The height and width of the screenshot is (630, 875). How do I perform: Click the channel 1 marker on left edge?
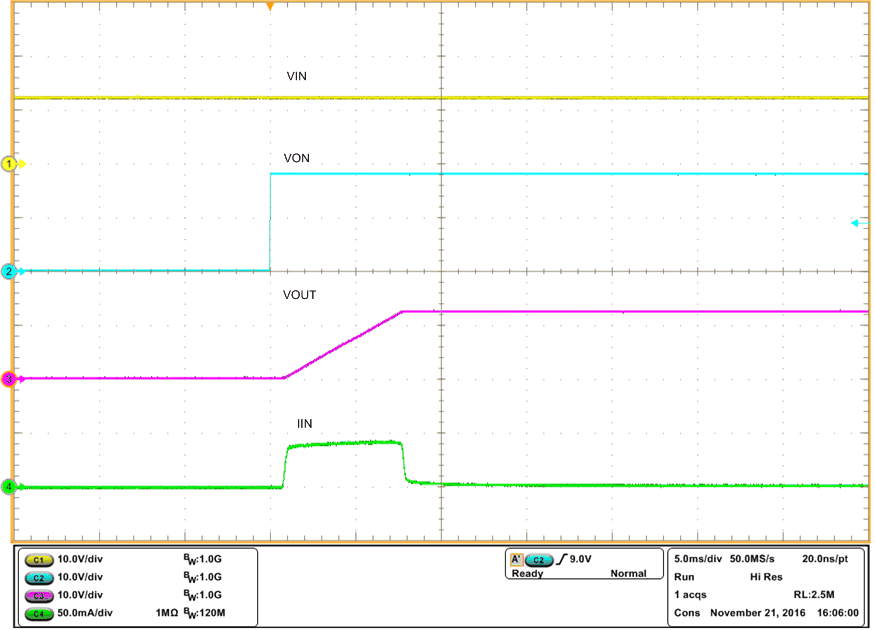8,164
